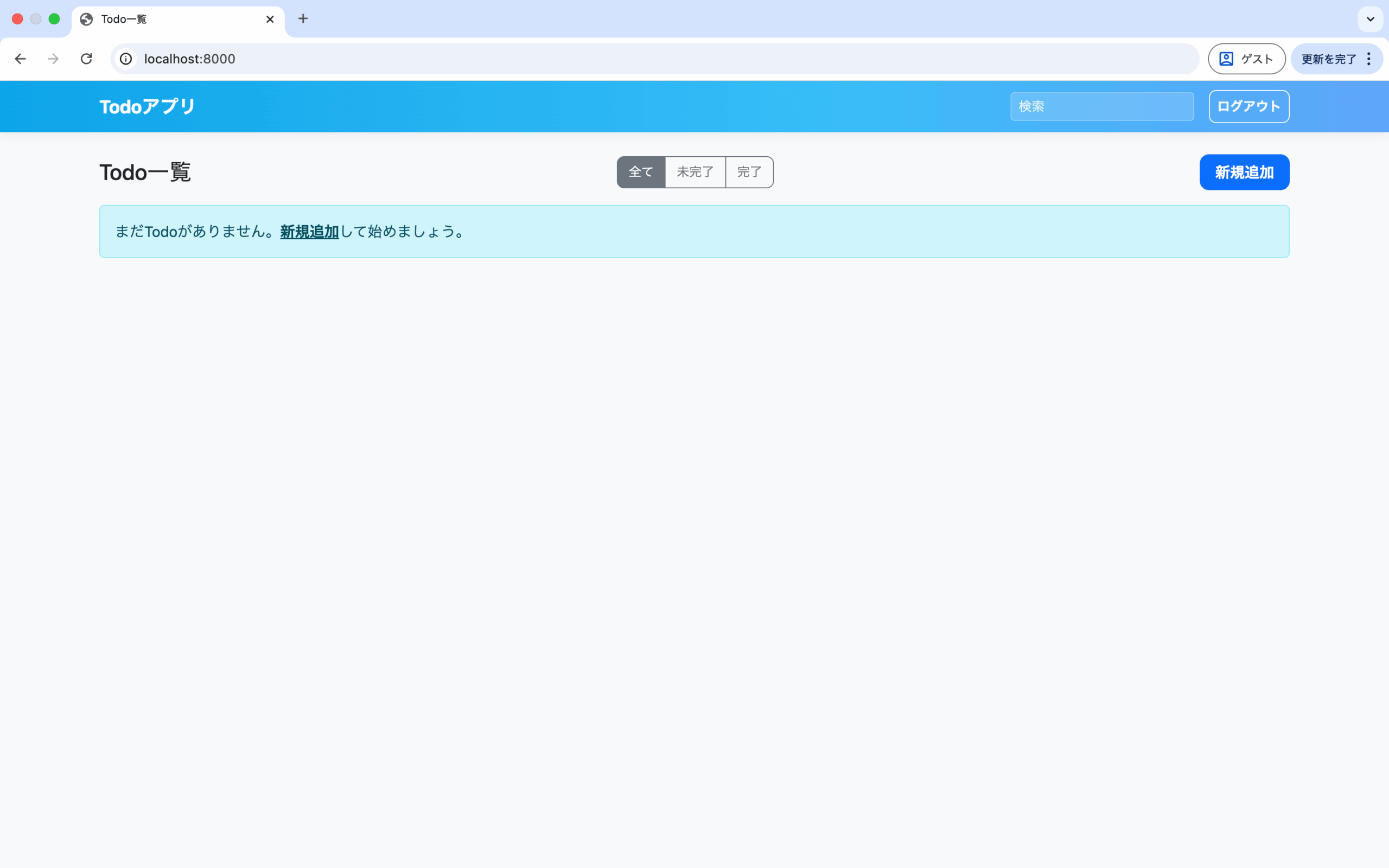The height and width of the screenshot is (868, 1389).
Task: Close the Todo一覧 tab
Action: coord(270,19)
